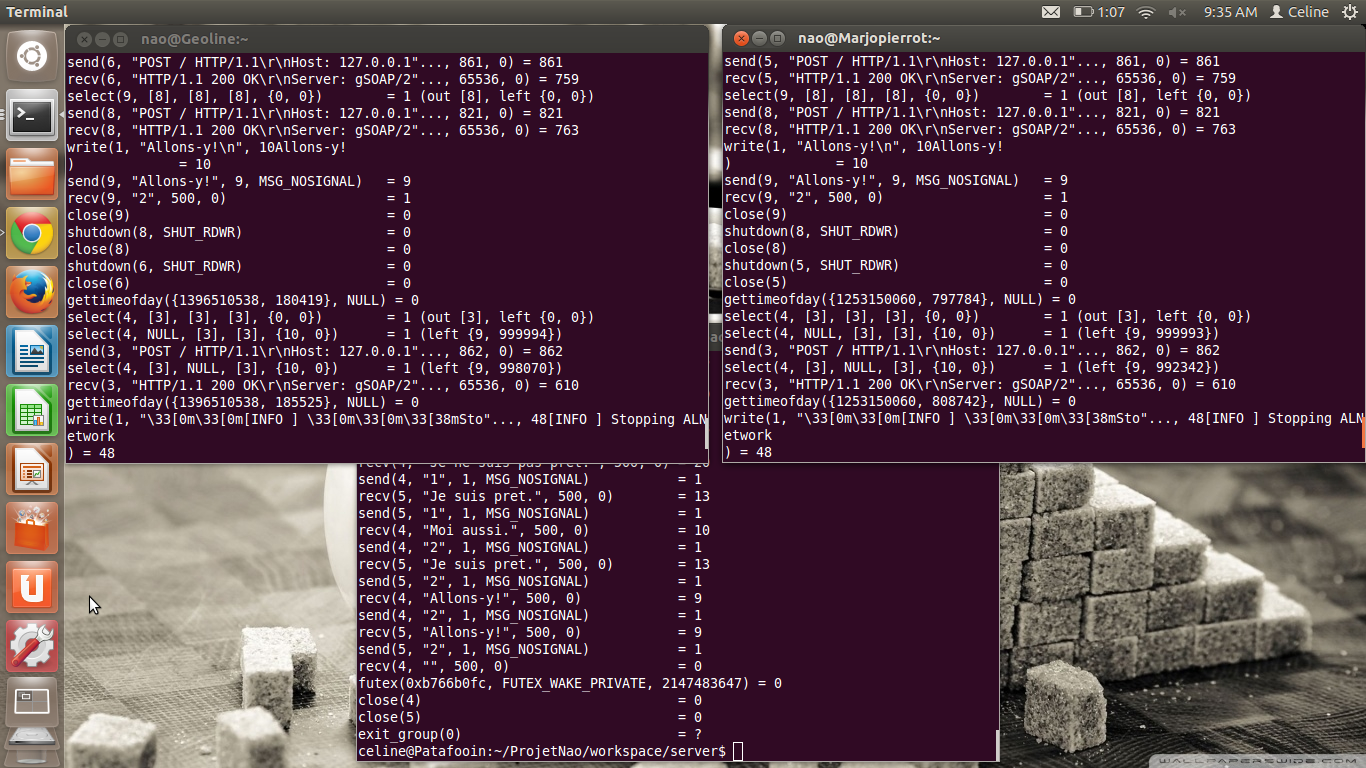Click the Terminal launcher icon

click(x=32, y=117)
